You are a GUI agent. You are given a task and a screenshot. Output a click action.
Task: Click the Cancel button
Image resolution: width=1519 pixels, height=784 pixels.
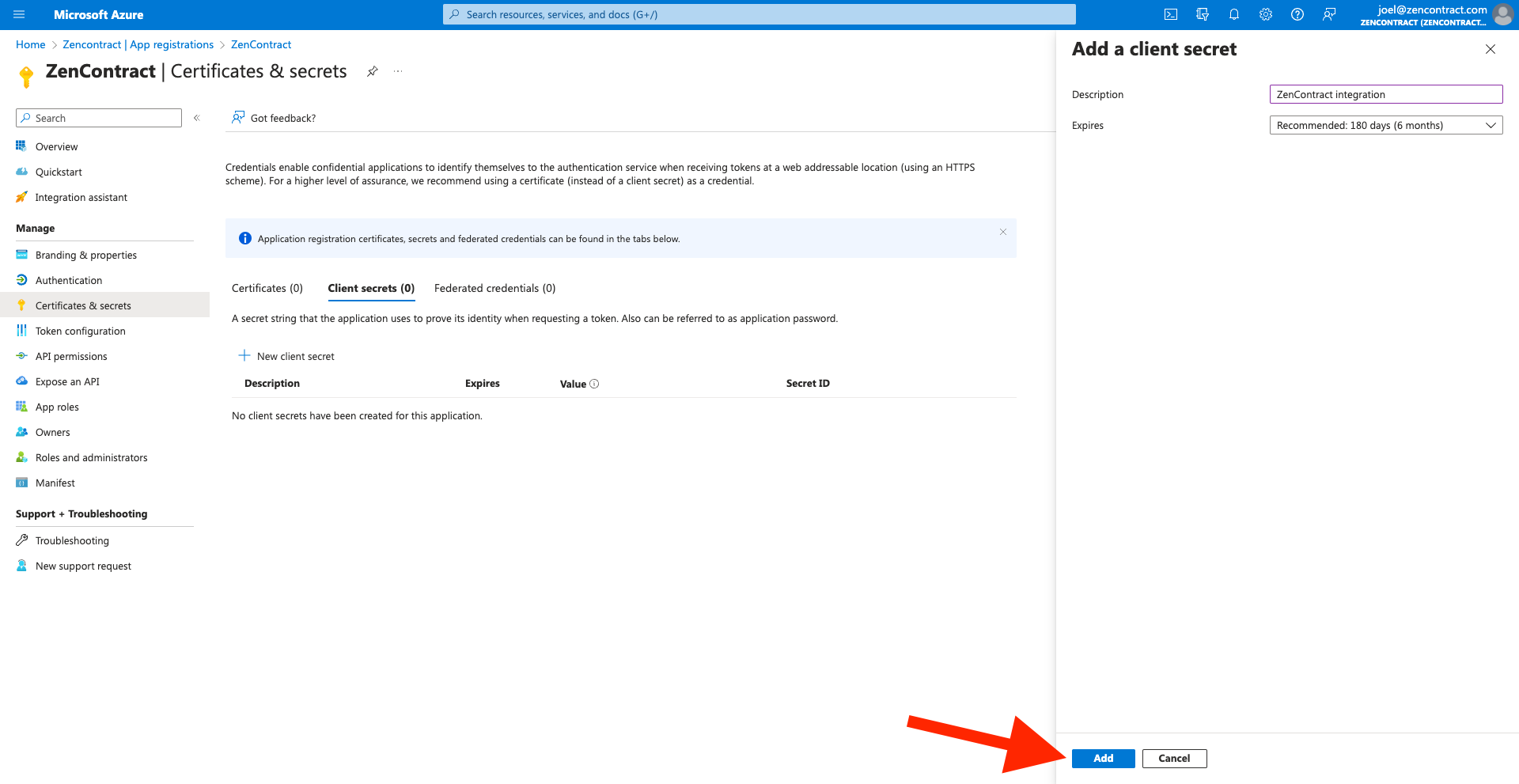coord(1174,758)
